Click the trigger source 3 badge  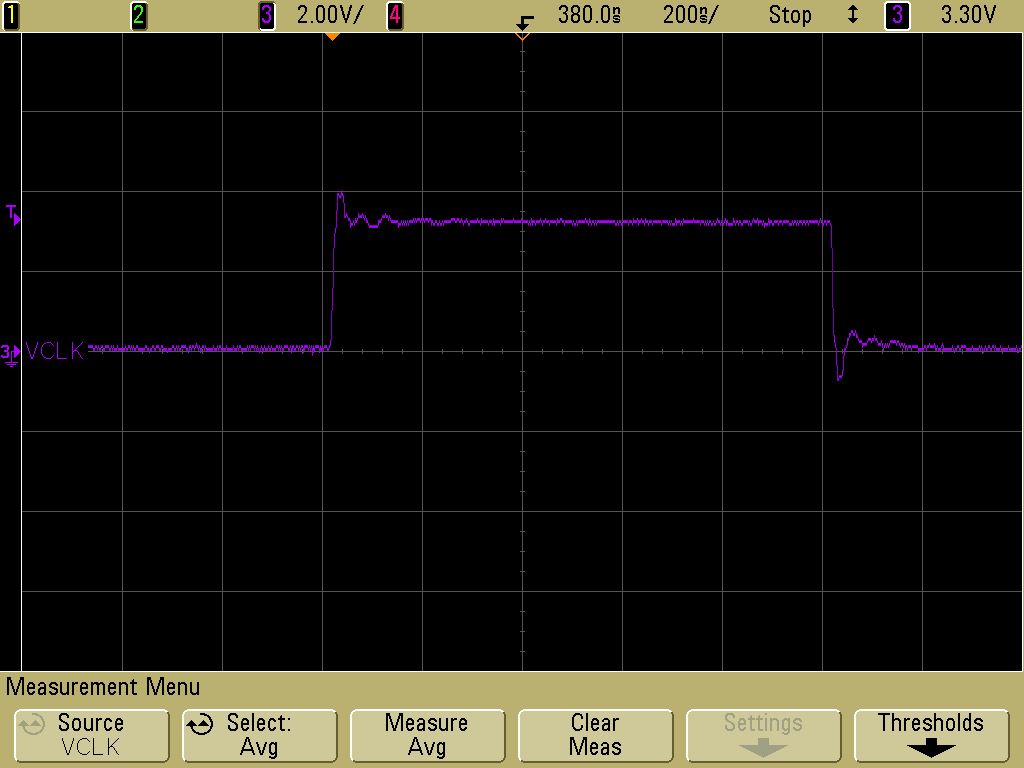pos(897,15)
